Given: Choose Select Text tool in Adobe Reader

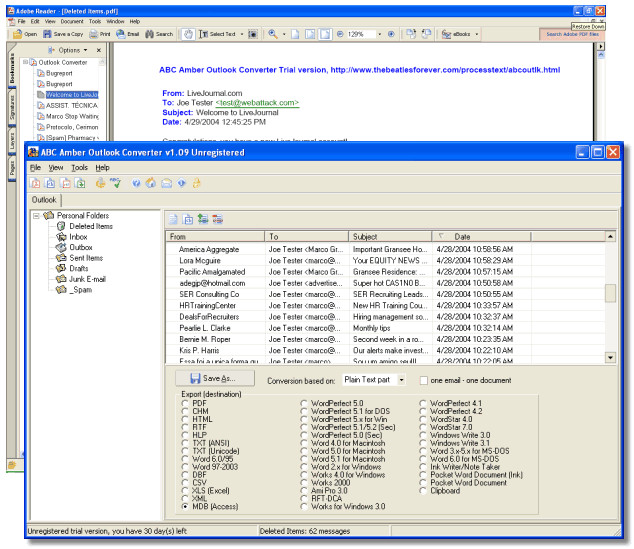Looking at the screenshot, I should click(x=218, y=34).
